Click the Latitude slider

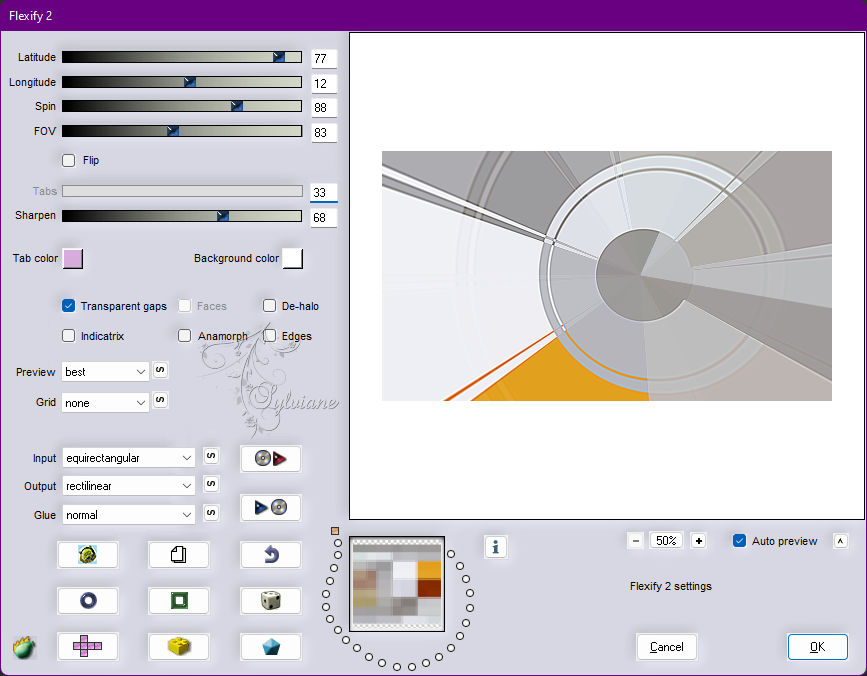coord(182,57)
